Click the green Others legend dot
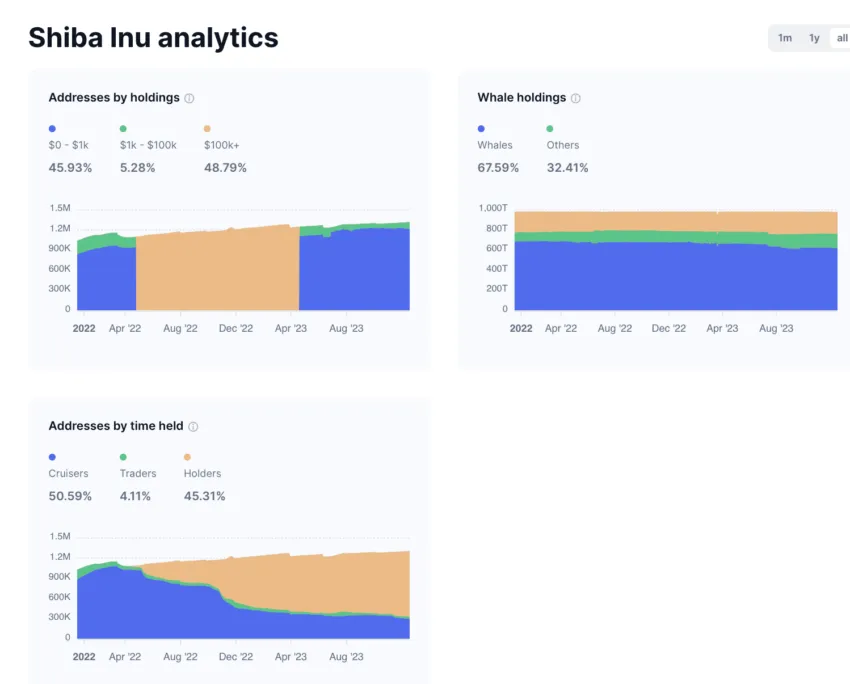The width and height of the screenshot is (850, 684). [550, 128]
